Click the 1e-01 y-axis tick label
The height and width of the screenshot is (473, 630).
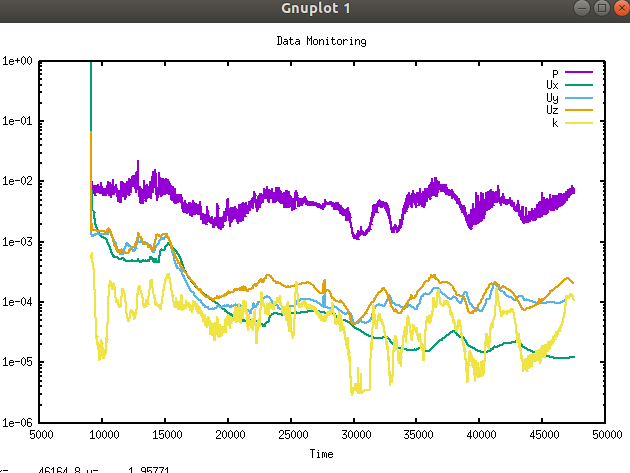click(x=17, y=121)
